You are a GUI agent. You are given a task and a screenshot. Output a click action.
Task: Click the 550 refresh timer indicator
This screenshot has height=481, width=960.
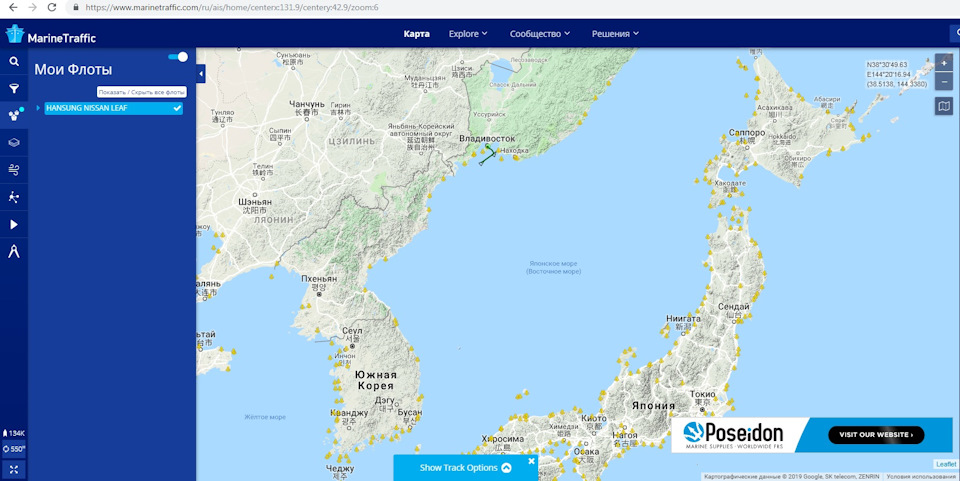click(13, 449)
